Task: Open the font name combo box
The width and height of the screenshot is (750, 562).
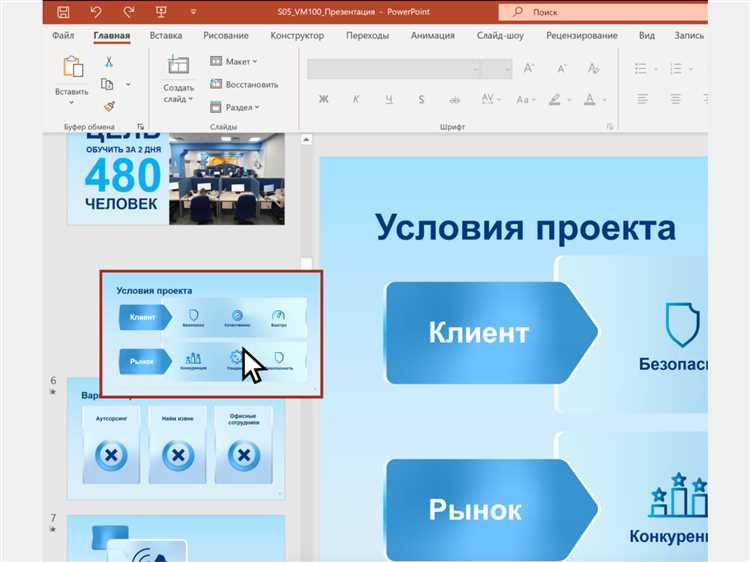Action: coord(390,70)
